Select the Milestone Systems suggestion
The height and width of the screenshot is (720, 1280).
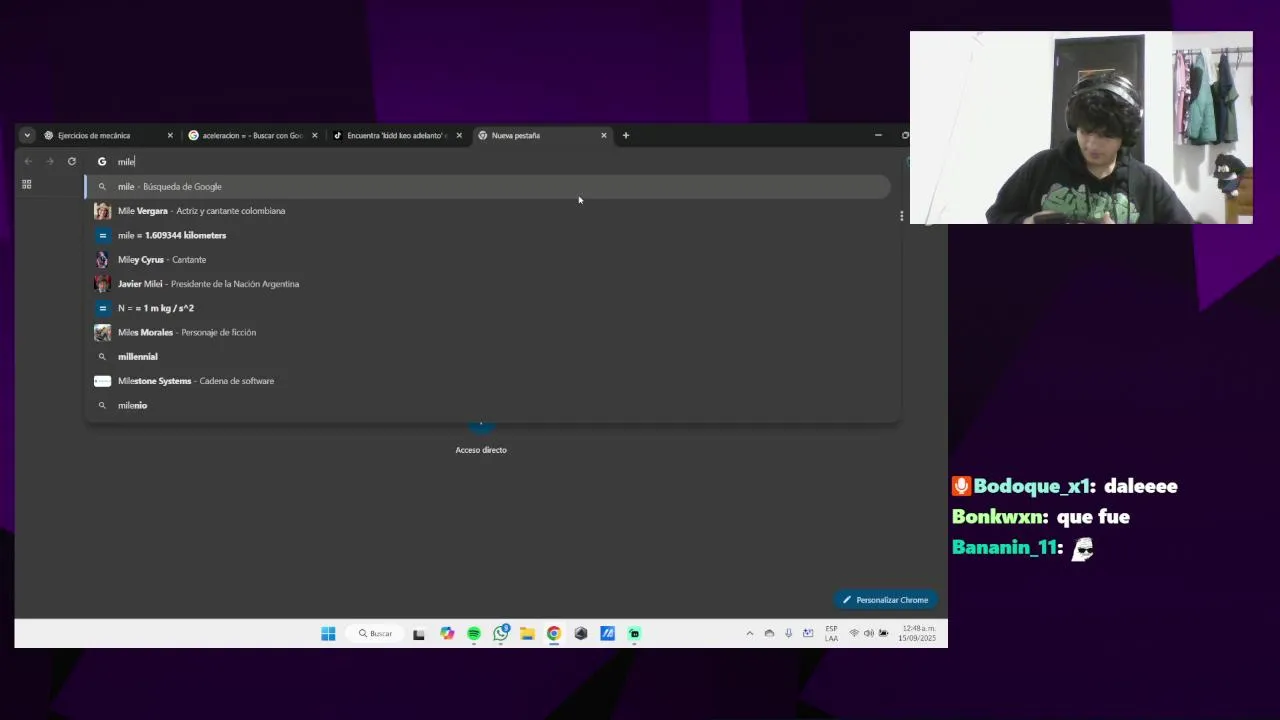point(488,381)
